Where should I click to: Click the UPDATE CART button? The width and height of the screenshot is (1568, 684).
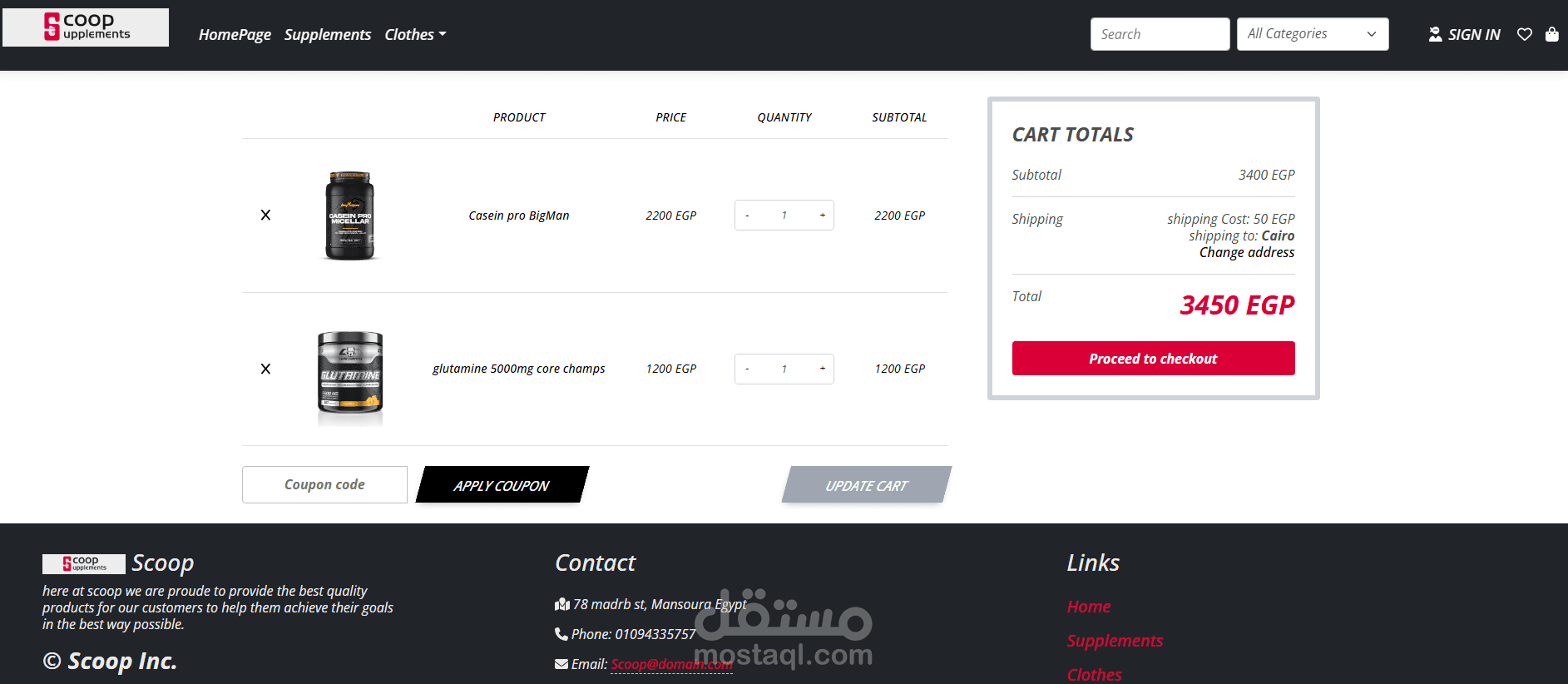click(866, 484)
